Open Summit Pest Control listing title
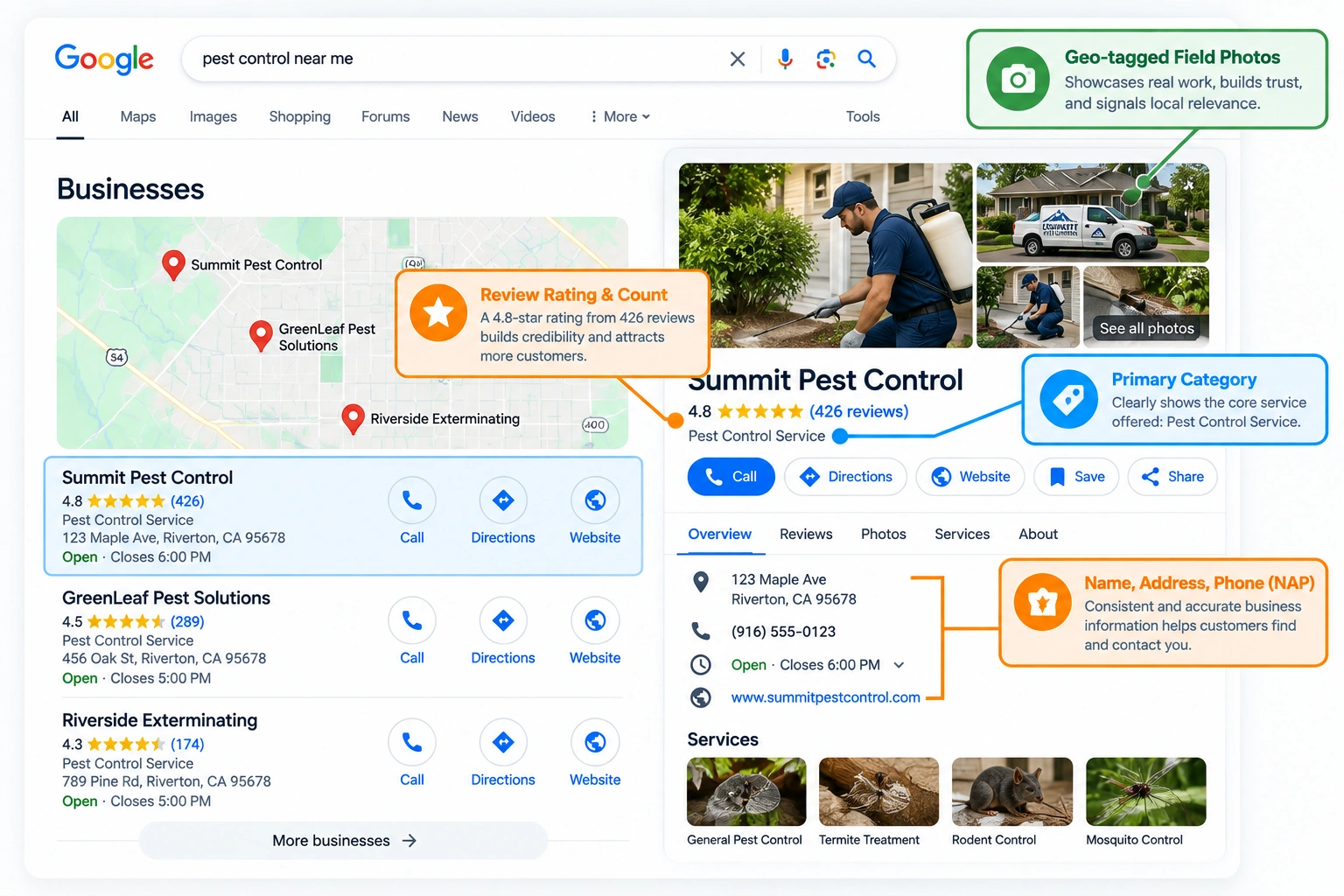1344x896 pixels. (147, 478)
